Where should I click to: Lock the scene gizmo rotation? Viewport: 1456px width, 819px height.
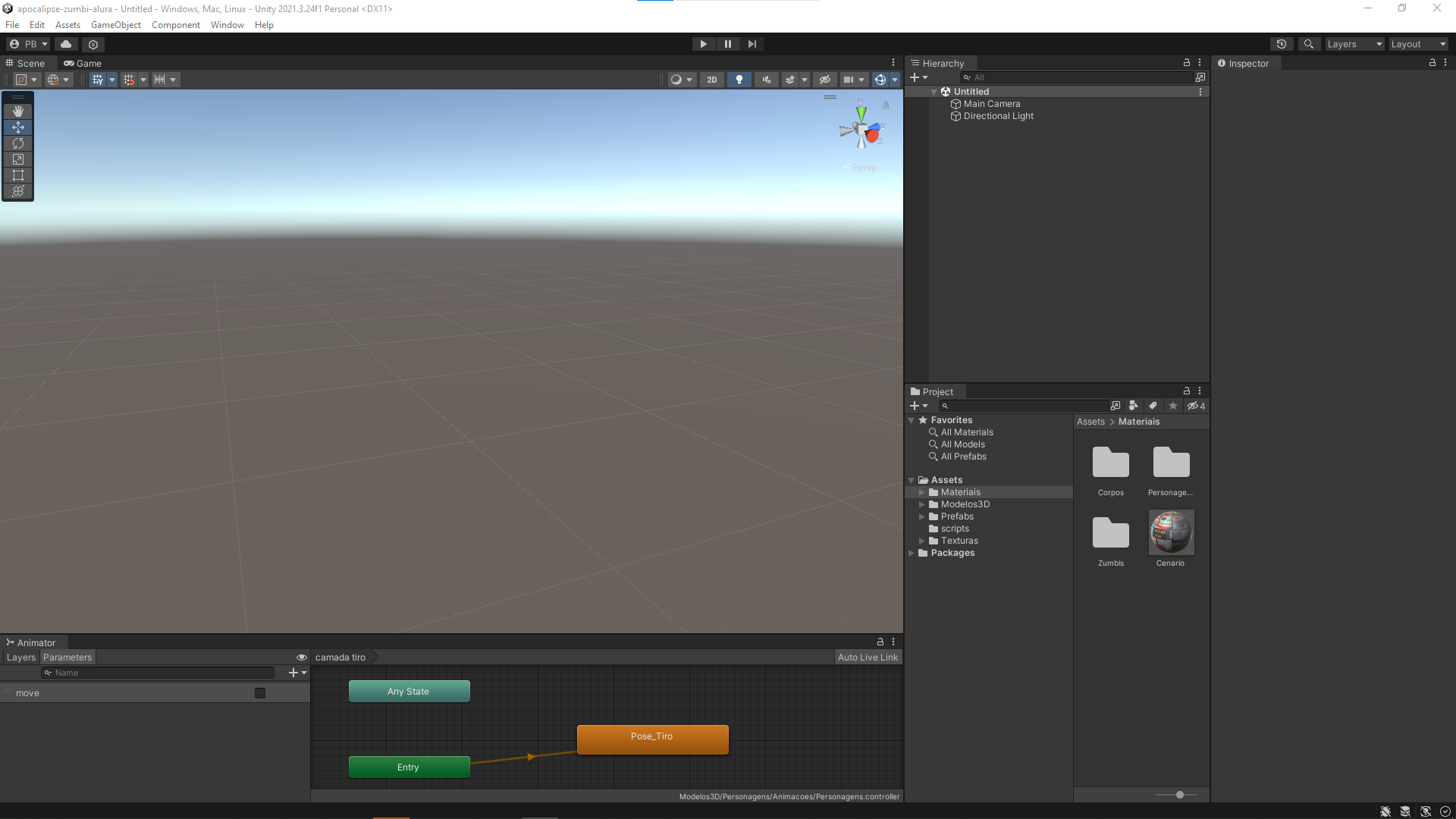click(885, 105)
